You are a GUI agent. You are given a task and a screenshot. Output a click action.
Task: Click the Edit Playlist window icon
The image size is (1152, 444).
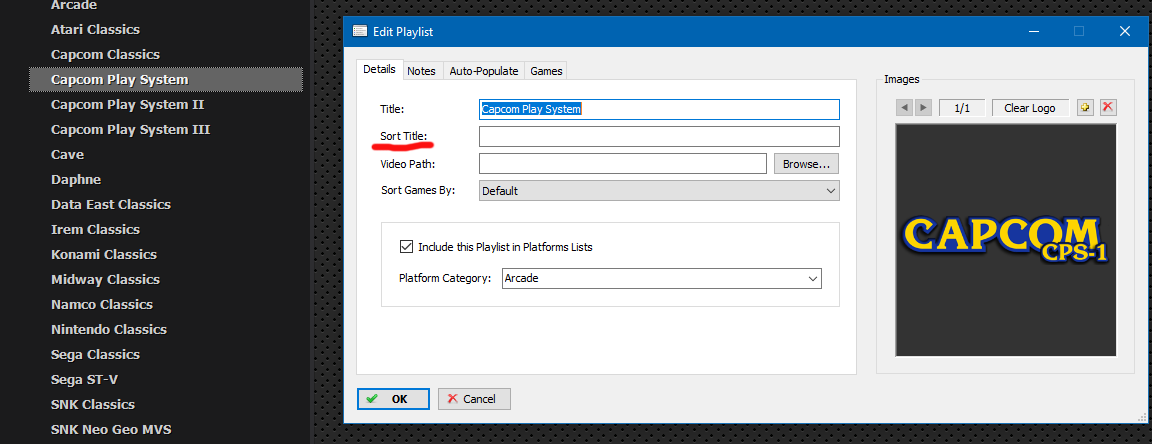point(360,31)
